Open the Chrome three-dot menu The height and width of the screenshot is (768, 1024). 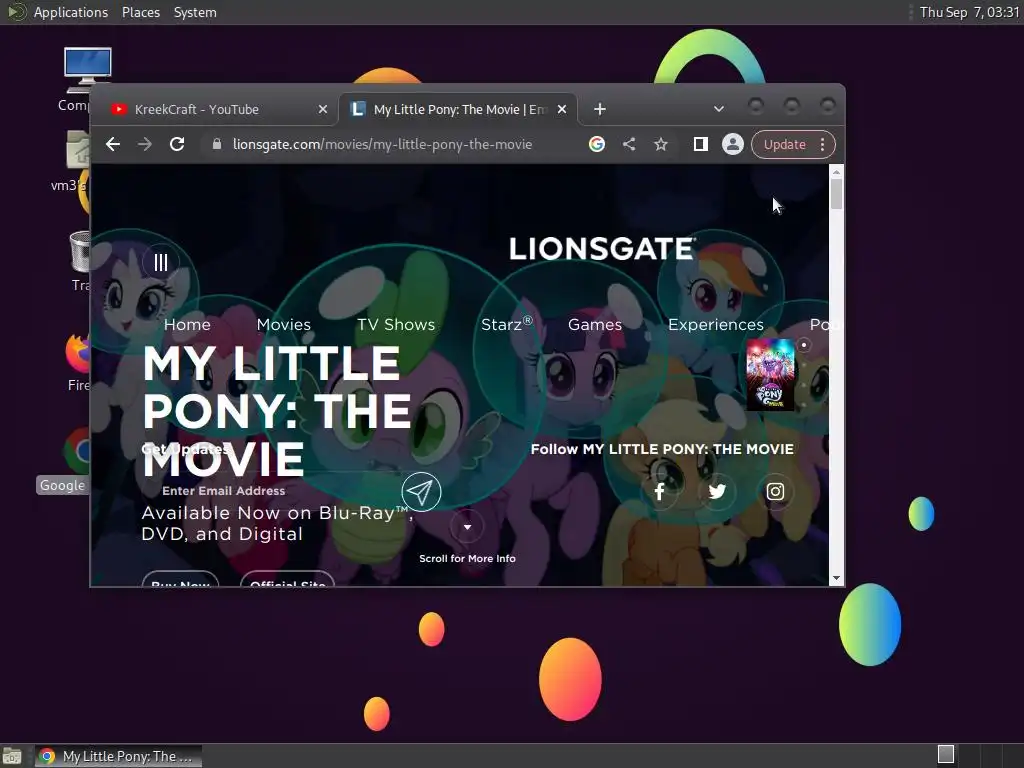823,144
